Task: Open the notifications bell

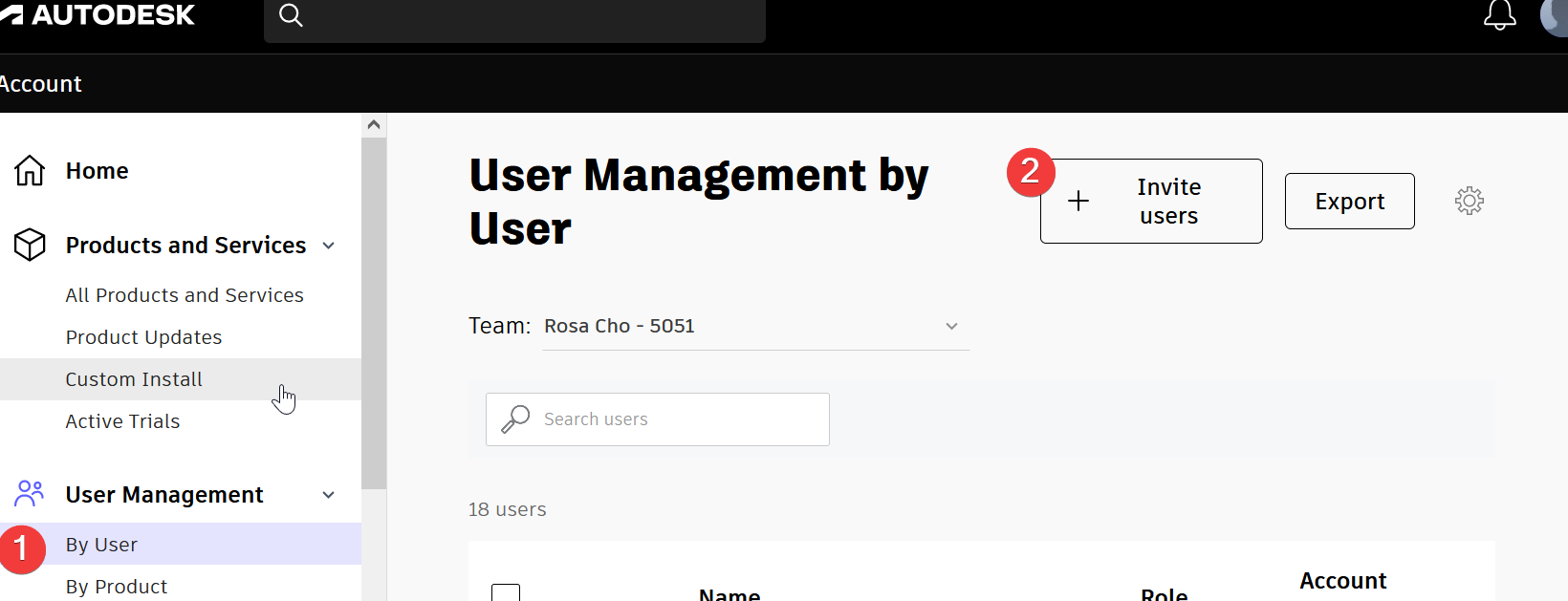Action: tap(1499, 14)
